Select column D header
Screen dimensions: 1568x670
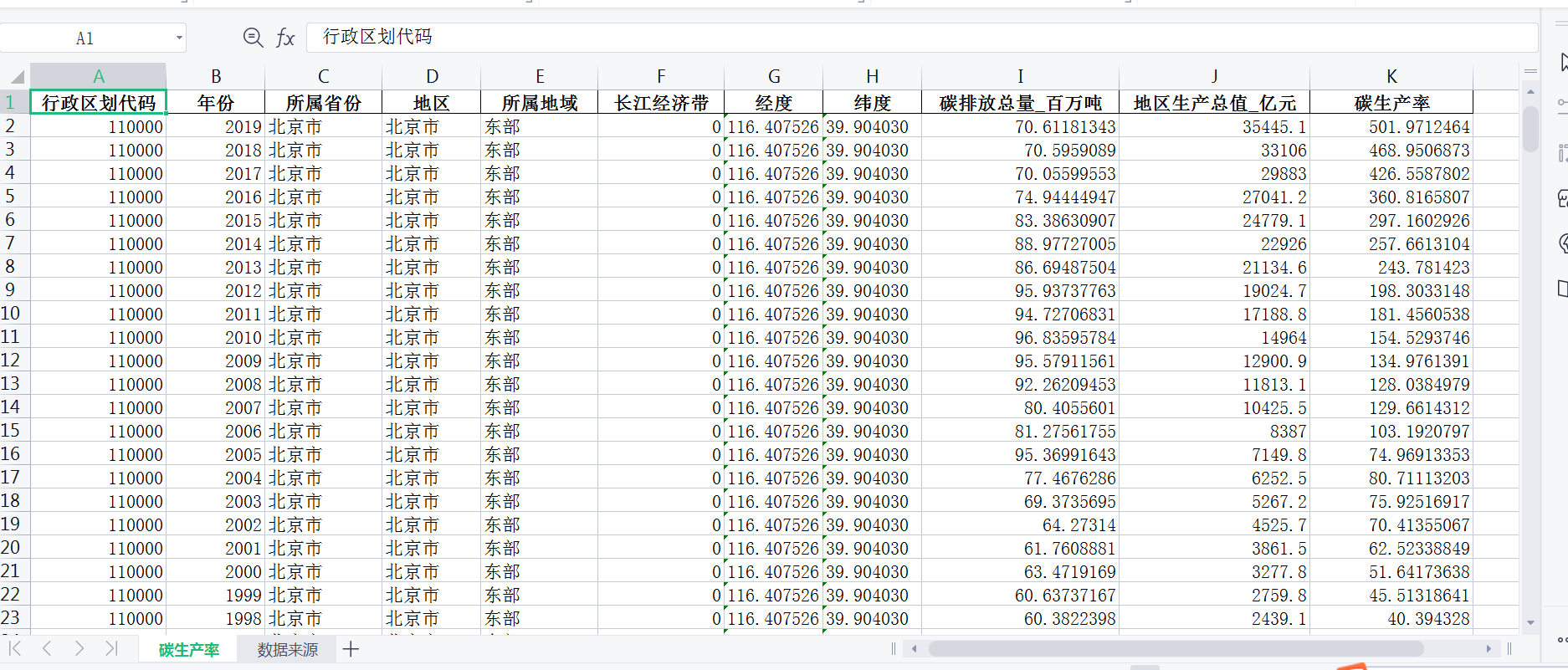tap(432, 77)
